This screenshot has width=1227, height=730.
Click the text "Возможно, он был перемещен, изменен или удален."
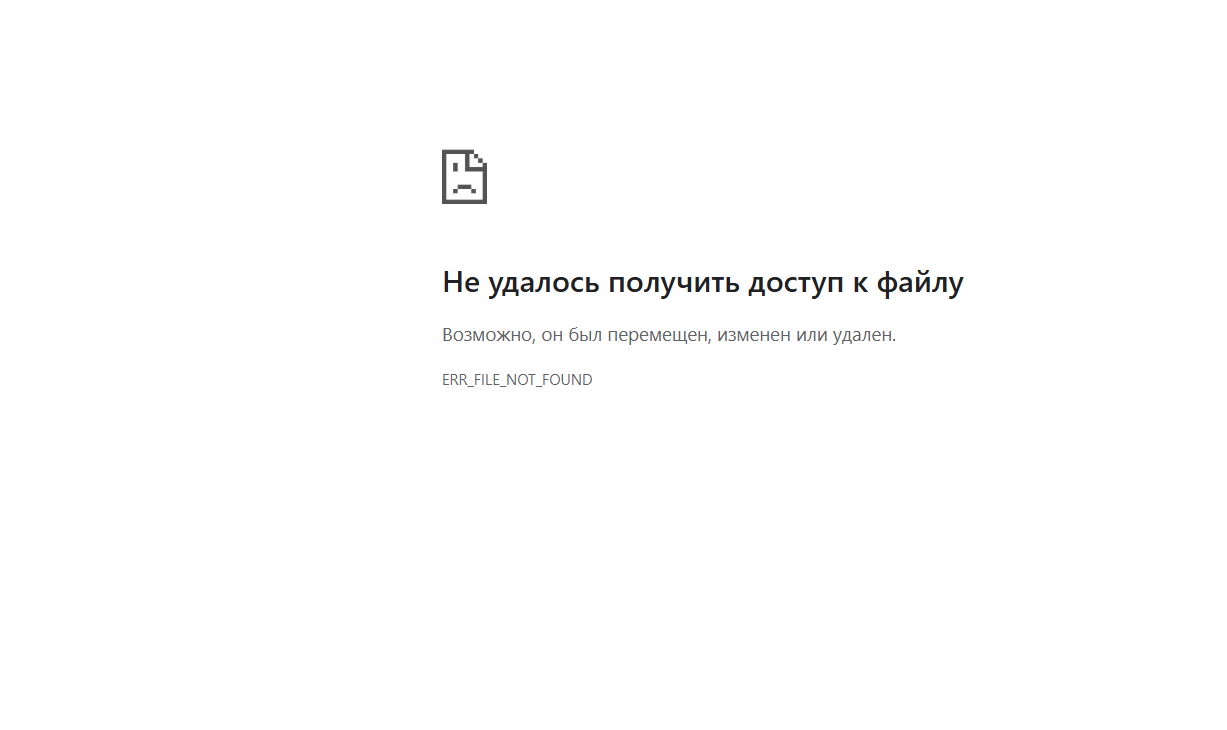[x=669, y=335]
